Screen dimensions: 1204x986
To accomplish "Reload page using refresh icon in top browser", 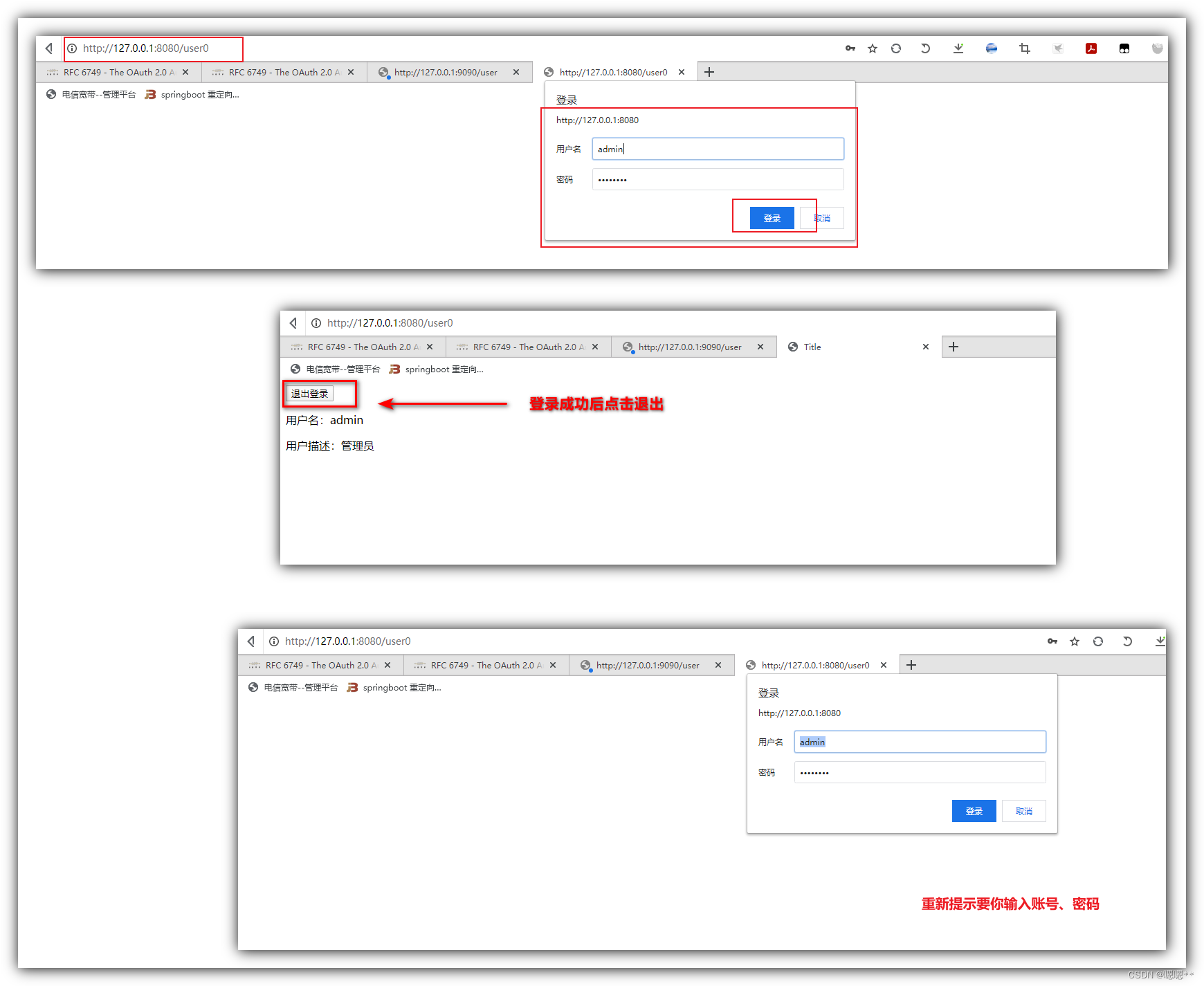I will 896,48.
